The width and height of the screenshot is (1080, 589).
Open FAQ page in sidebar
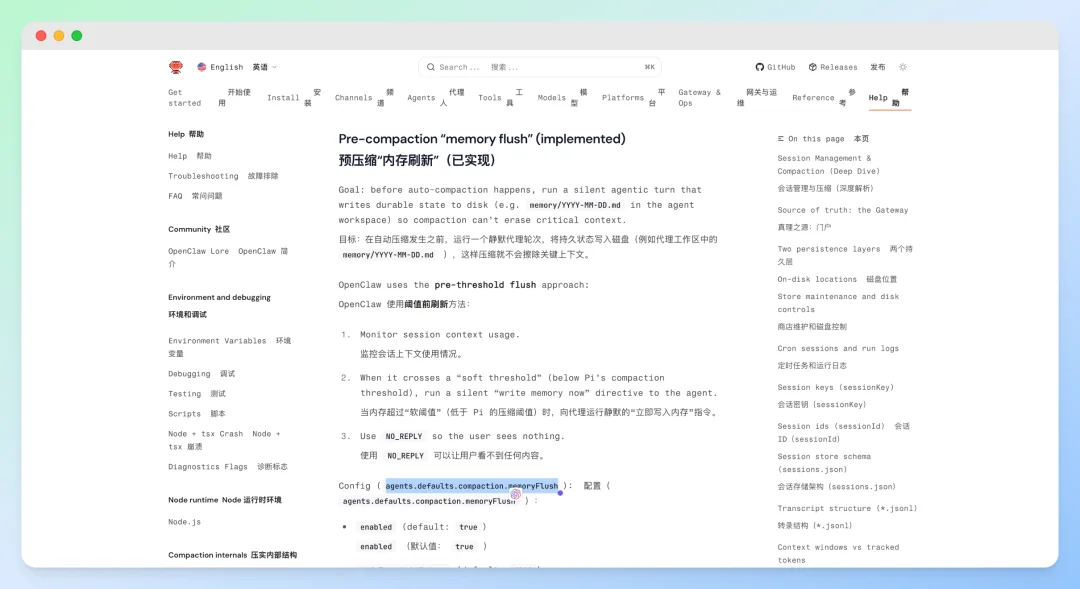[x=176, y=196]
